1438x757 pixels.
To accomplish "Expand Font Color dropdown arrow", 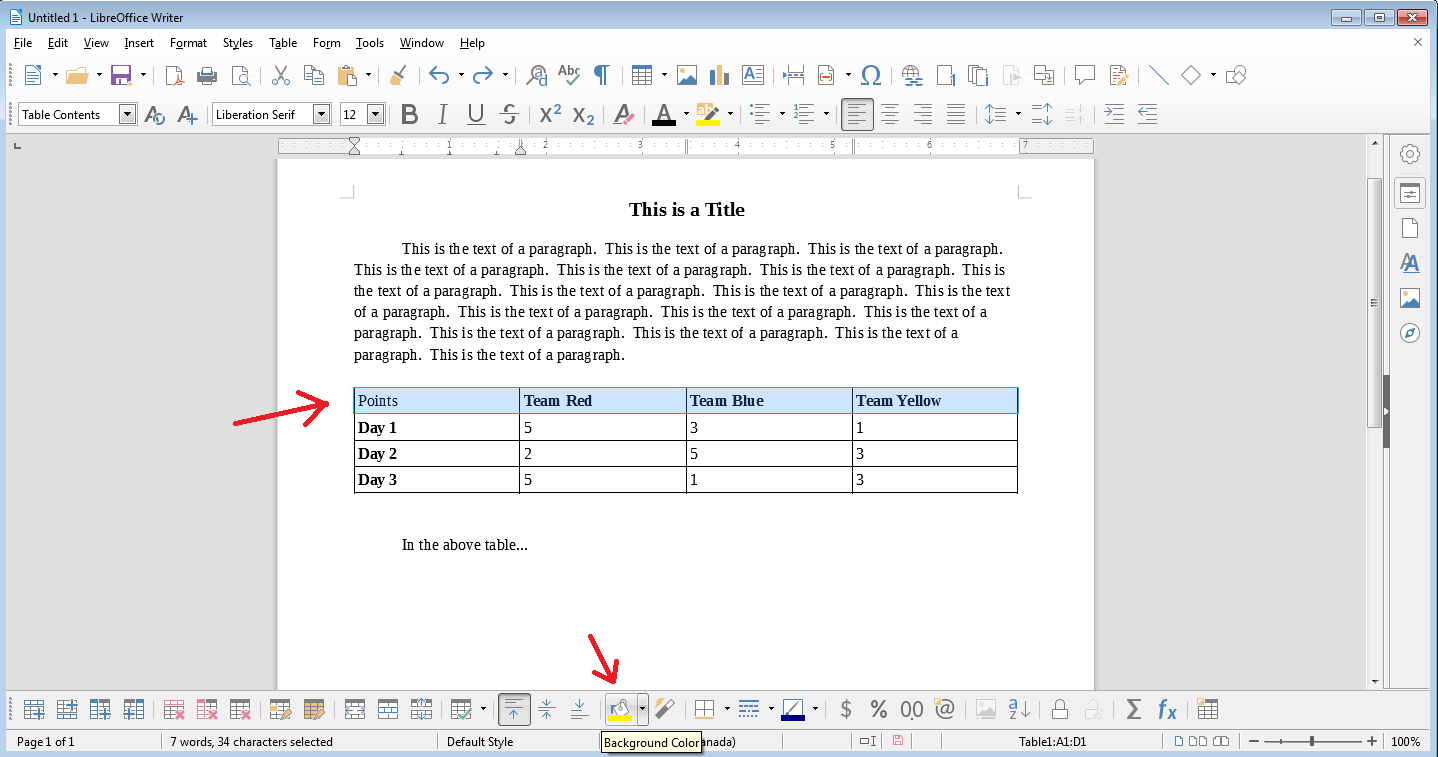I will tap(686, 114).
